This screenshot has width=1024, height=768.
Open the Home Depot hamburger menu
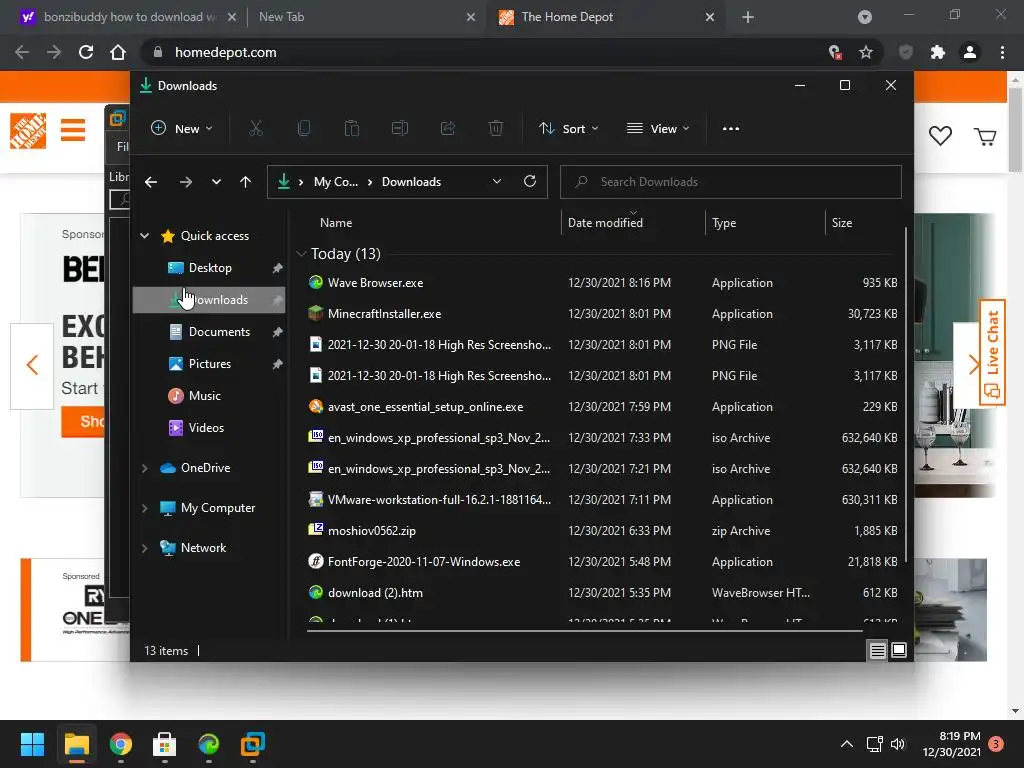[x=73, y=130]
